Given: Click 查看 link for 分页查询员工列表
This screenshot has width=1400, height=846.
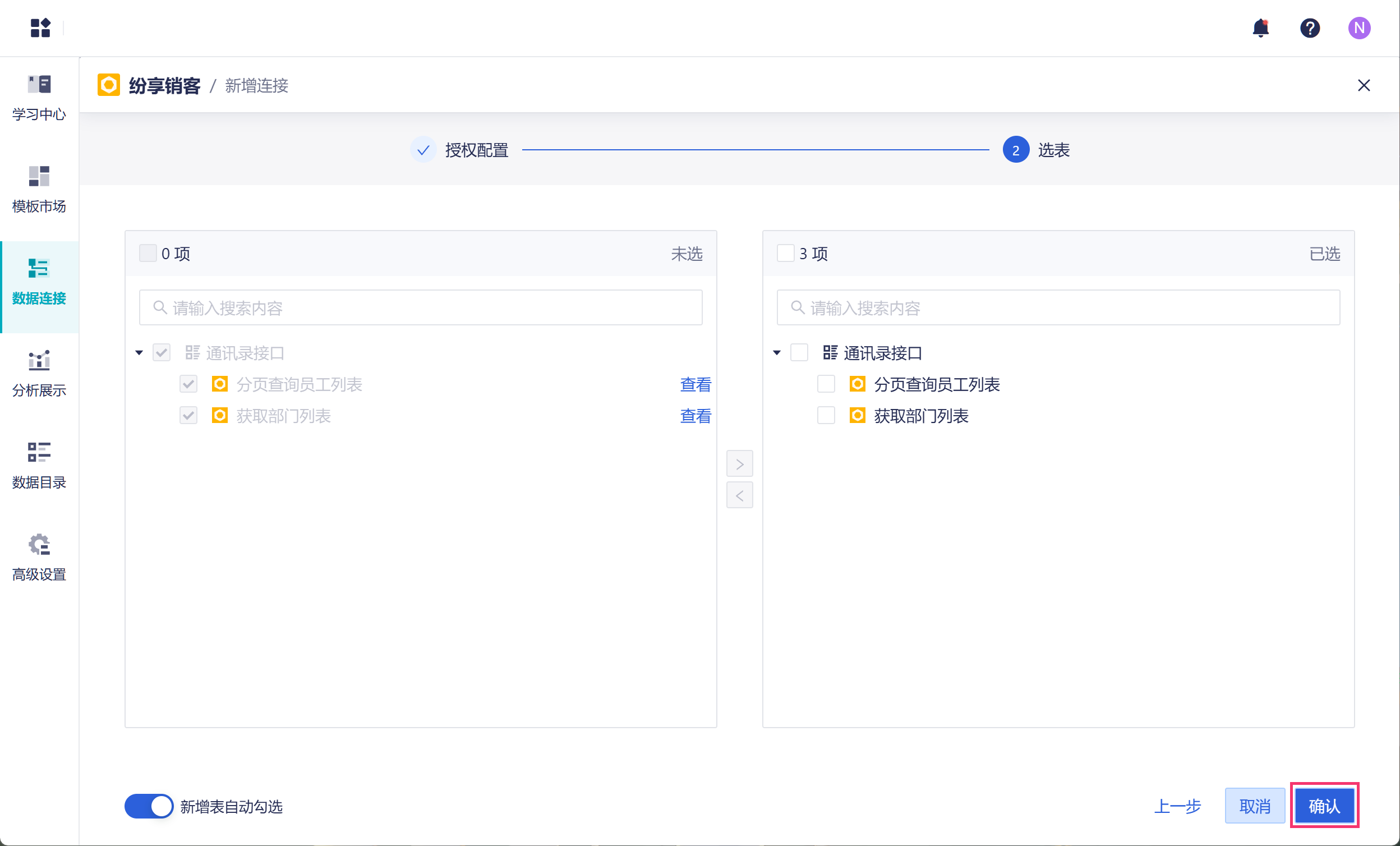Looking at the screenshot, I should click(695, 384).
